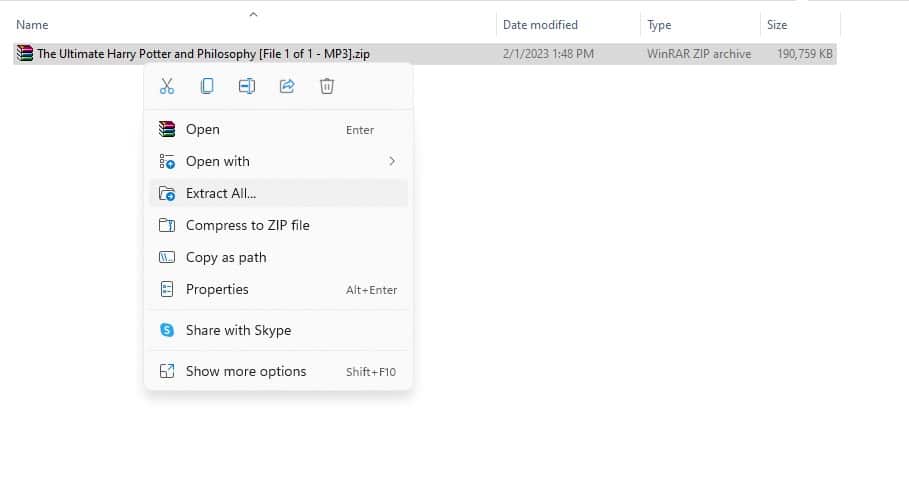
Task: Click the Skype icon in context menu
Action: [167, 330]
